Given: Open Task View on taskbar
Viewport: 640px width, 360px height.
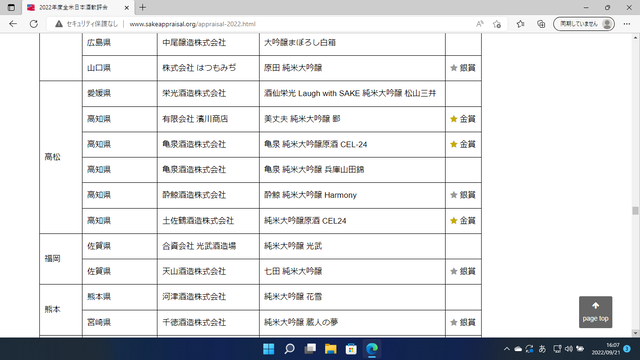Looking at the screenshot, I should [x=310, y=349].
